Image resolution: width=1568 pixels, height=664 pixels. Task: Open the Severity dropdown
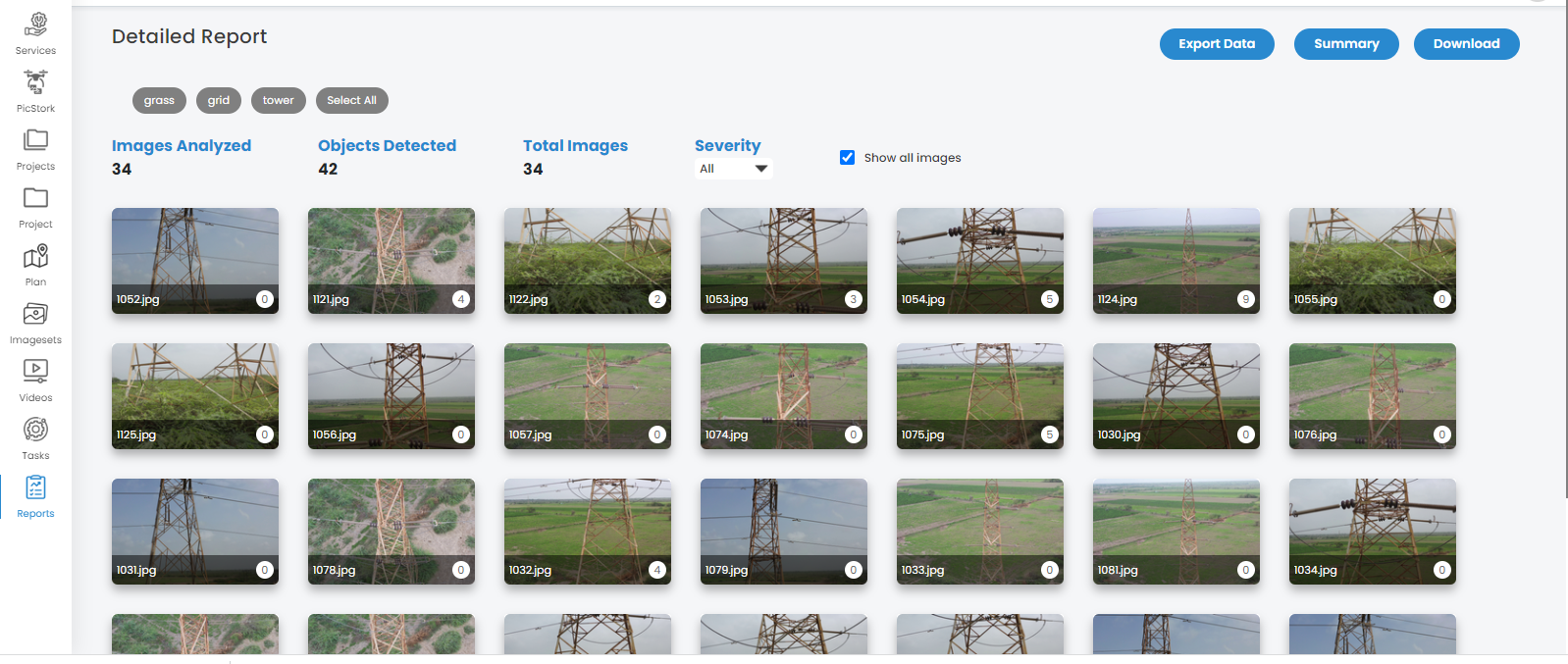[x=733, y=169]
